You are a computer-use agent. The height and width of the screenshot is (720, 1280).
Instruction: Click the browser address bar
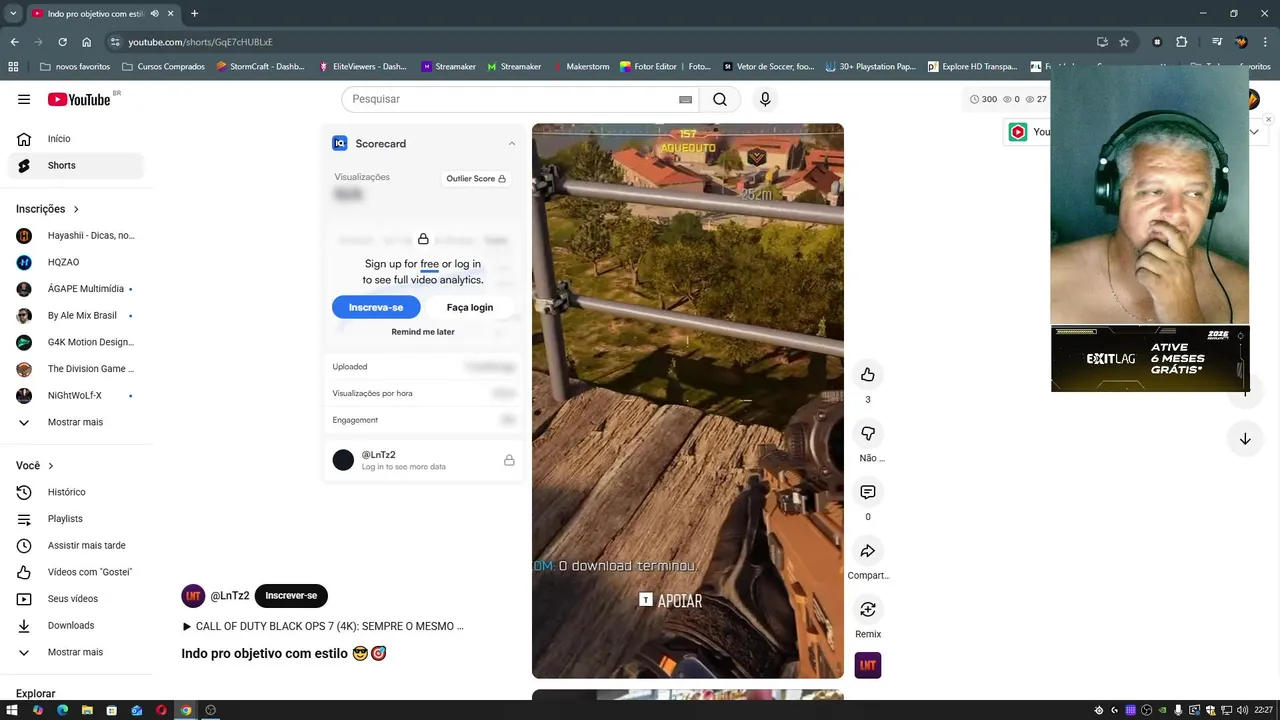click(600, 42)
